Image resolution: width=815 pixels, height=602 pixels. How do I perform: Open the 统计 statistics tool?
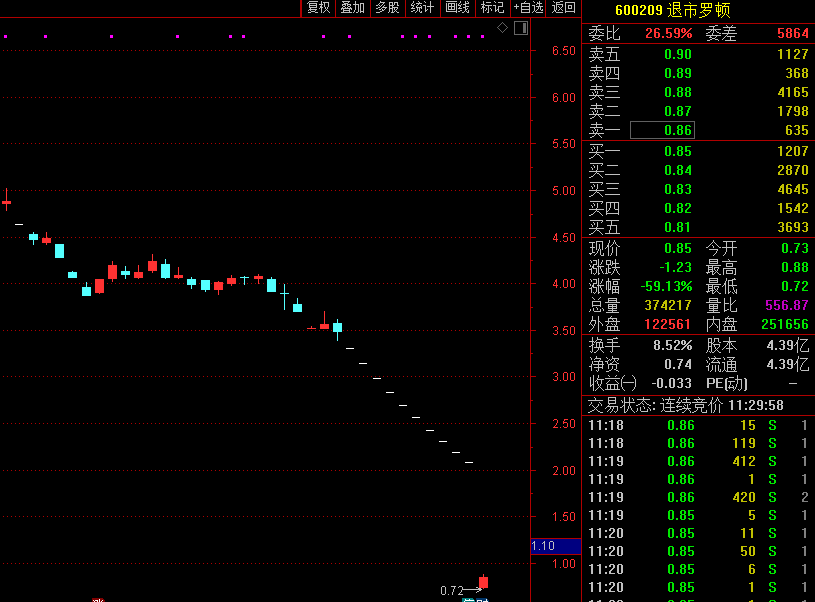coord(422,8)
